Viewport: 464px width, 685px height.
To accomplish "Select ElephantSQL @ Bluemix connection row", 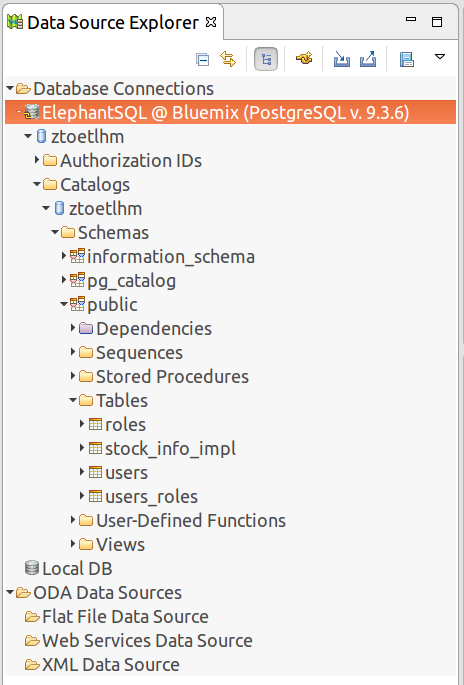I will [x=231, y=112].
